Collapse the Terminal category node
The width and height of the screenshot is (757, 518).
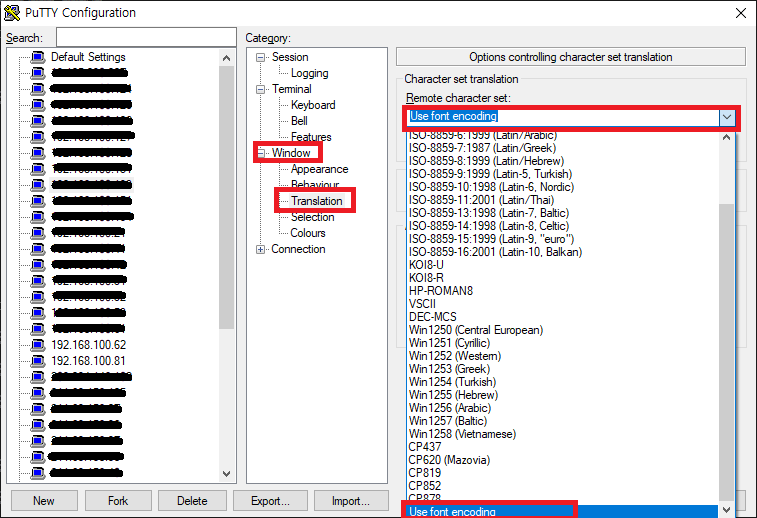point(260,89)
